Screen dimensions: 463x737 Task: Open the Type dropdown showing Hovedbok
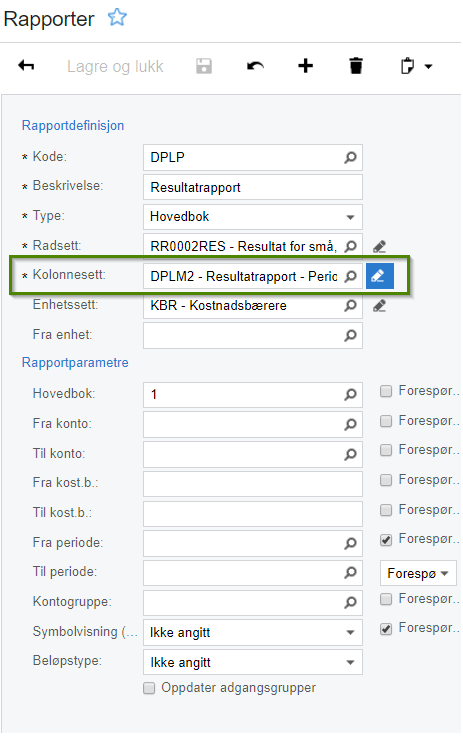[253, 217]
